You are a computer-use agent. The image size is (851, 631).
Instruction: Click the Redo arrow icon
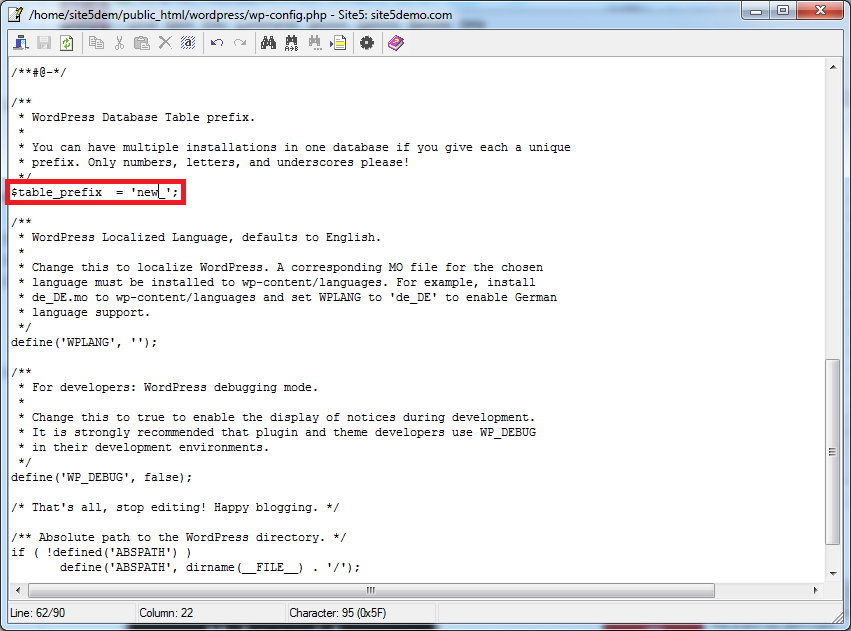click(x=240, y=43)
